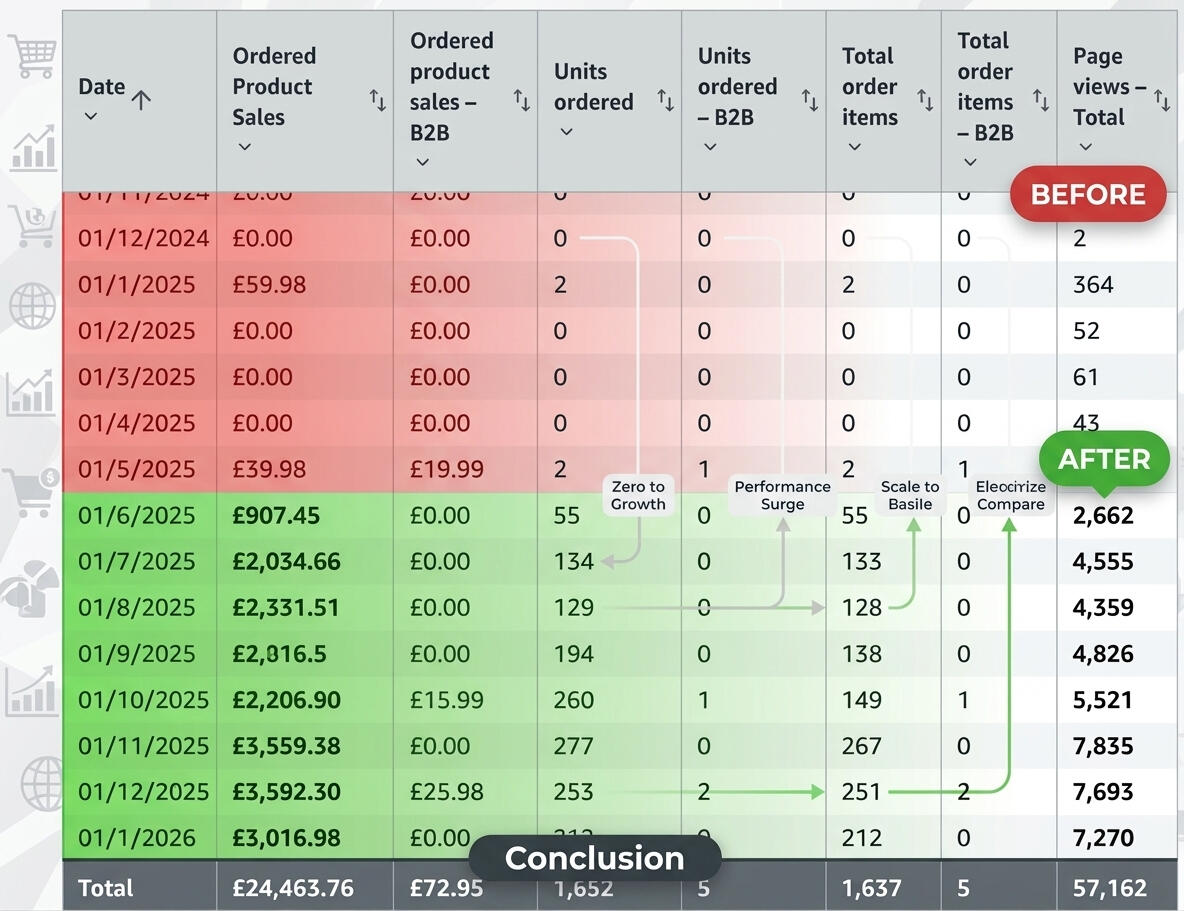Image resolution: width=1184 pixels, height=911 pixels.
Task: Click the Zero to Growth label
Action: tap(638, 495)
